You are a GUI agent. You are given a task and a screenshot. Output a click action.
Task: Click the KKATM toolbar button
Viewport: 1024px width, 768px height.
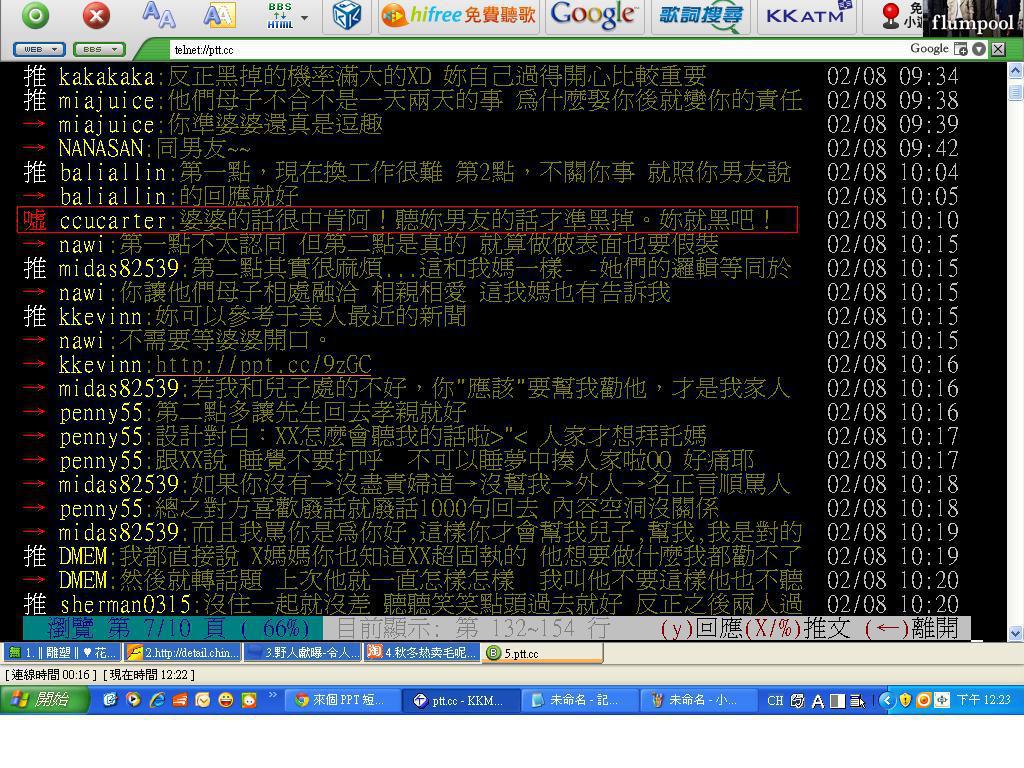pos(805,16)
